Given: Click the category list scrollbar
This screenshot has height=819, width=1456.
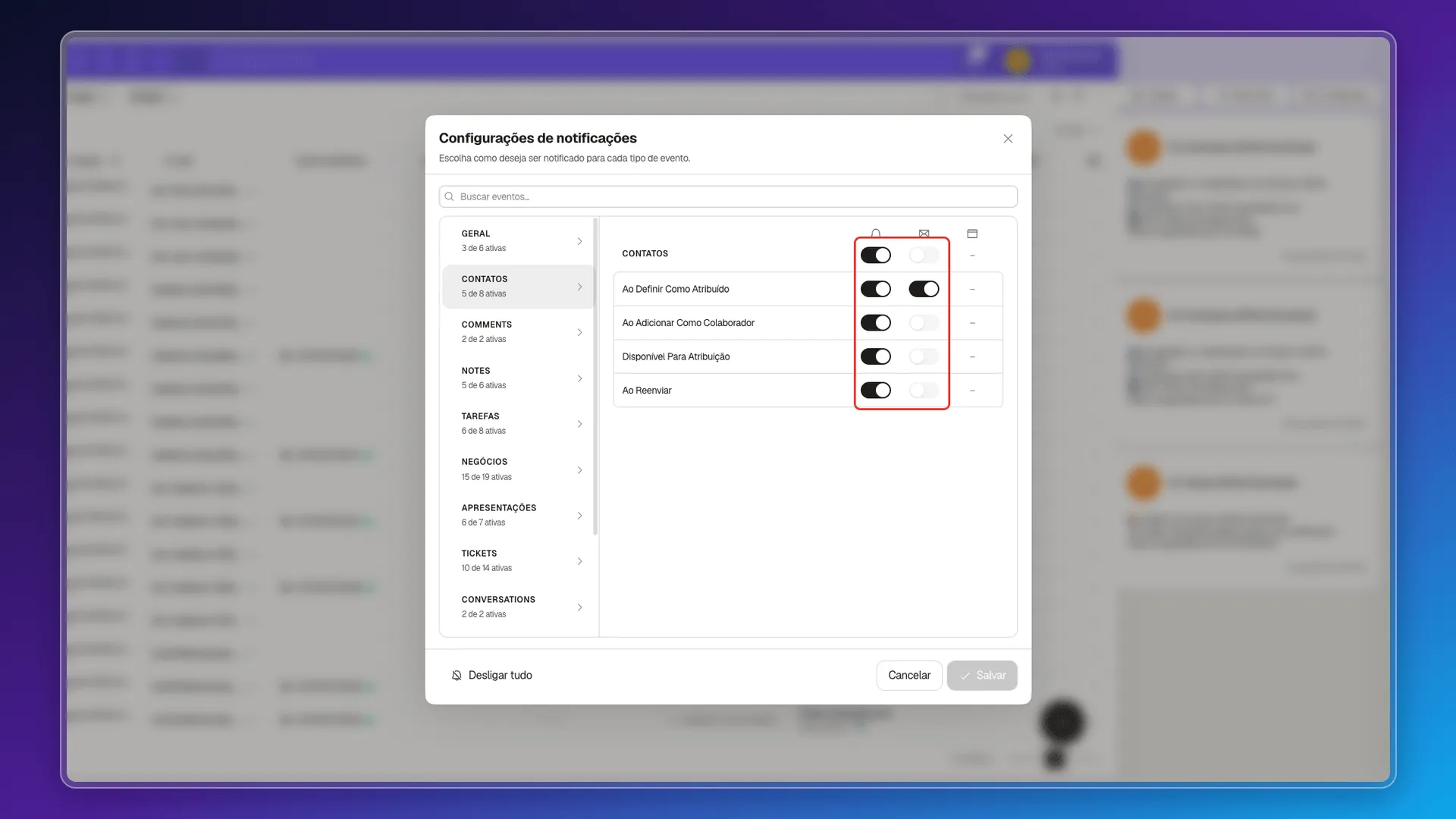Looking at the screenshot, I should (595, 377).
